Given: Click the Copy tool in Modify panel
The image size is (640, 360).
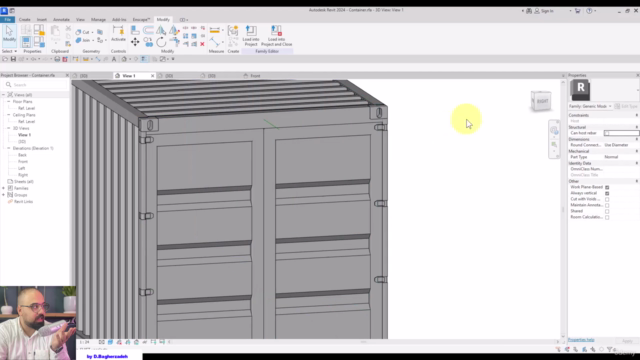Looking at the screenshot, I should pyautogui.click(x=148, y=42).
